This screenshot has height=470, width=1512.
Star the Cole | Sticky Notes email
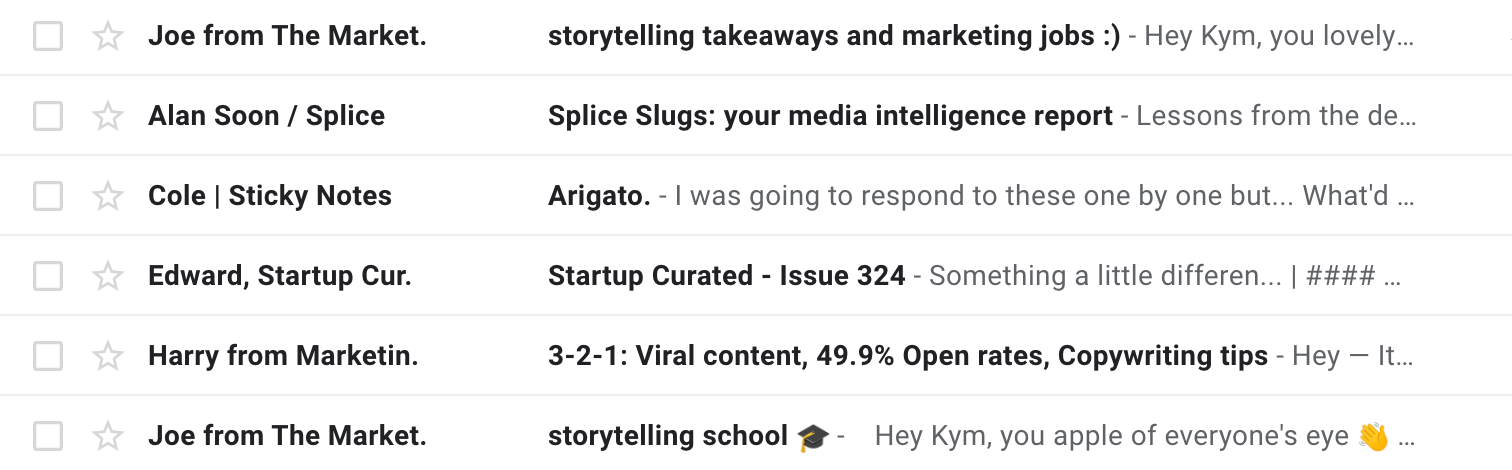coord(107,196)
